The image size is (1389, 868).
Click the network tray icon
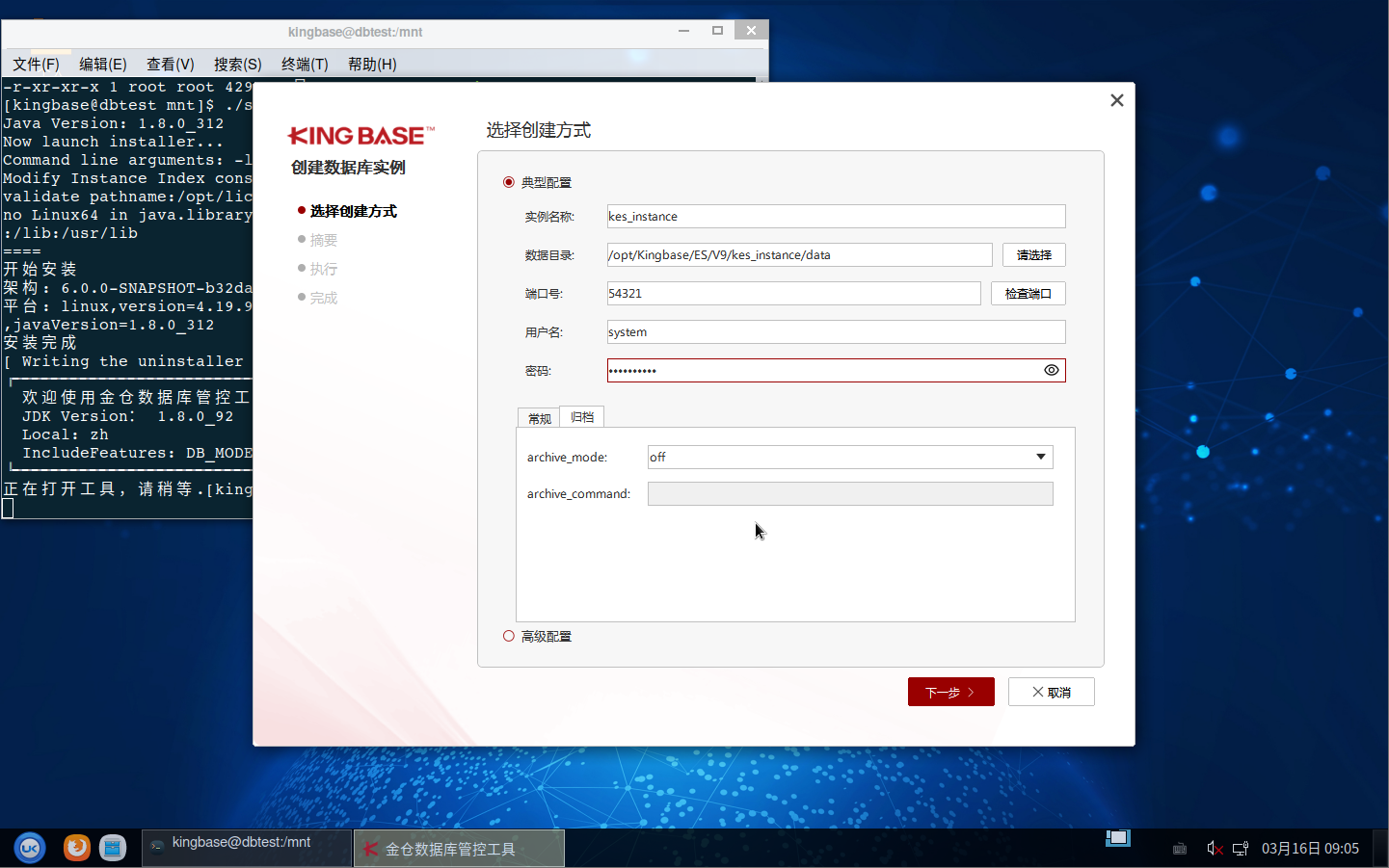1241,849
